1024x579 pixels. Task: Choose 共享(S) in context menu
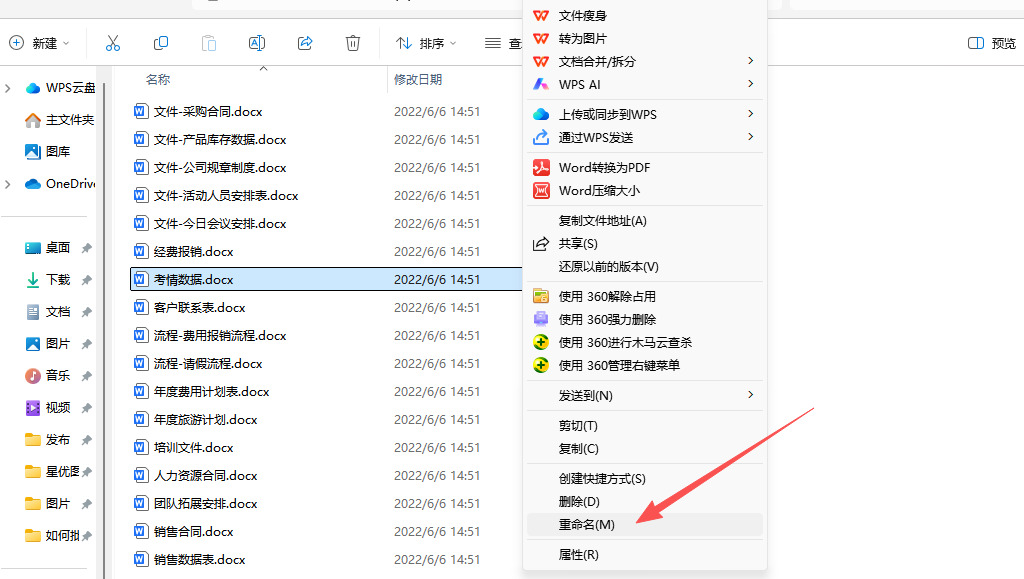tap(645, 243)
